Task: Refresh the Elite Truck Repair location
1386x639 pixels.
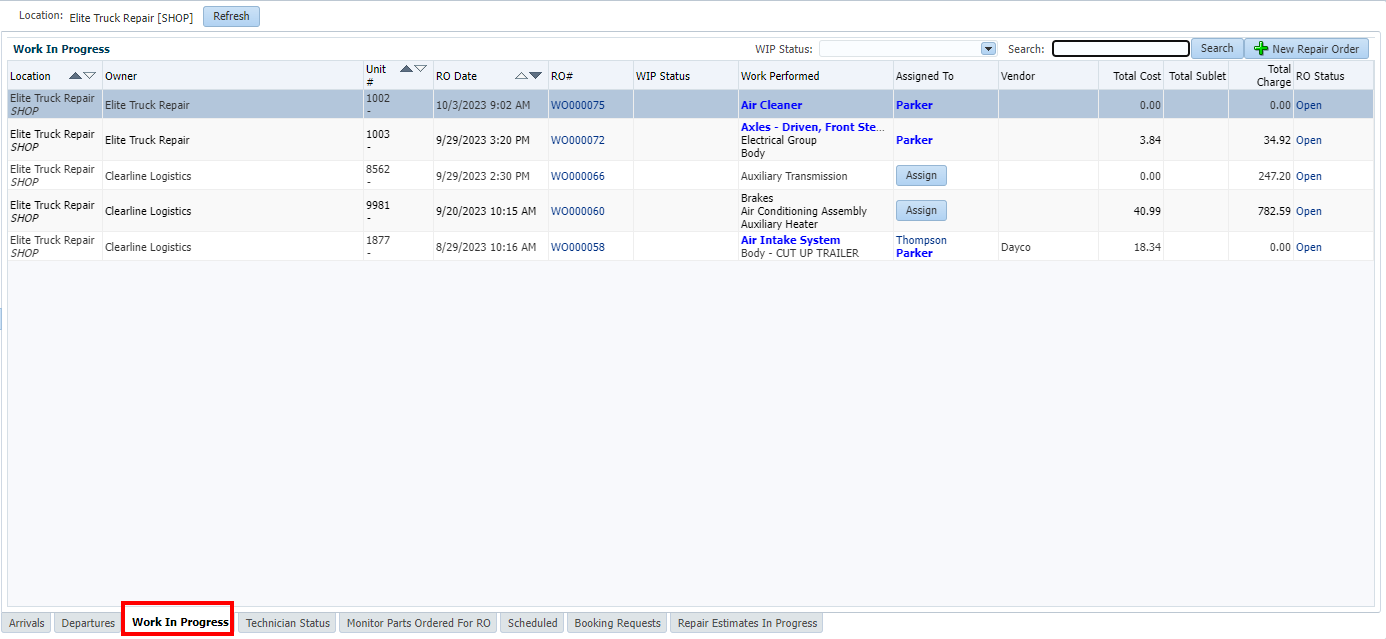Action: (x=231, y=16)
